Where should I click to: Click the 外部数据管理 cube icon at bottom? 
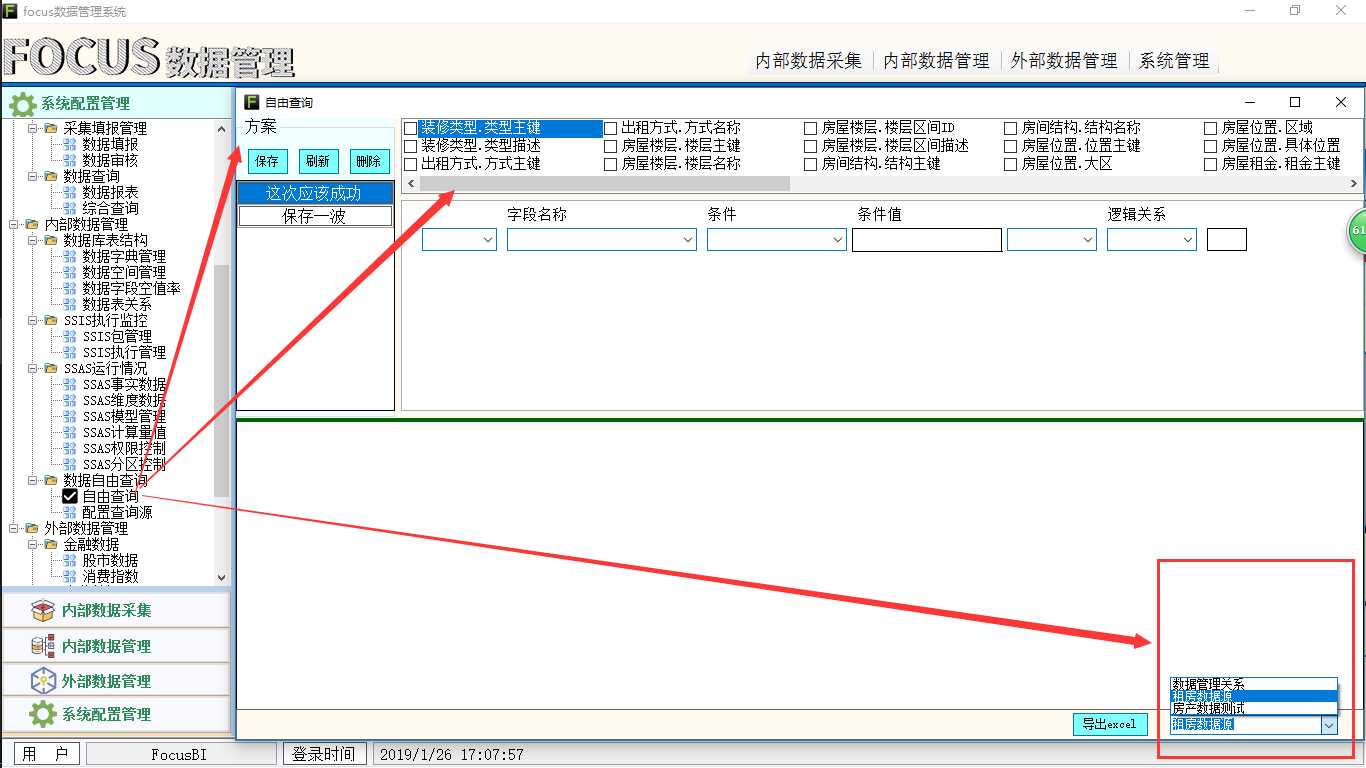coord(42,681)
